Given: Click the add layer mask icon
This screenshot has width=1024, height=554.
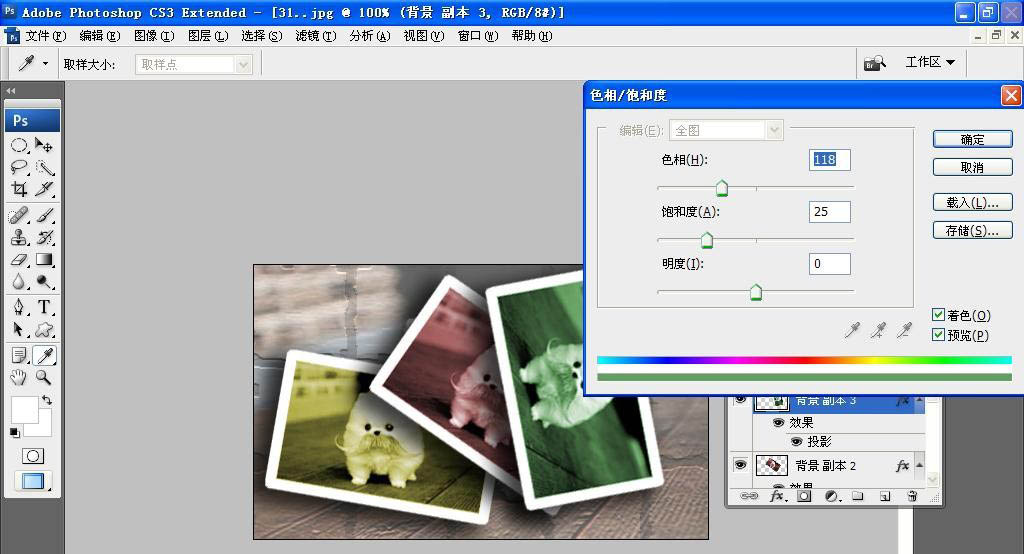Looking at the screenshot, I should point(803,496).
